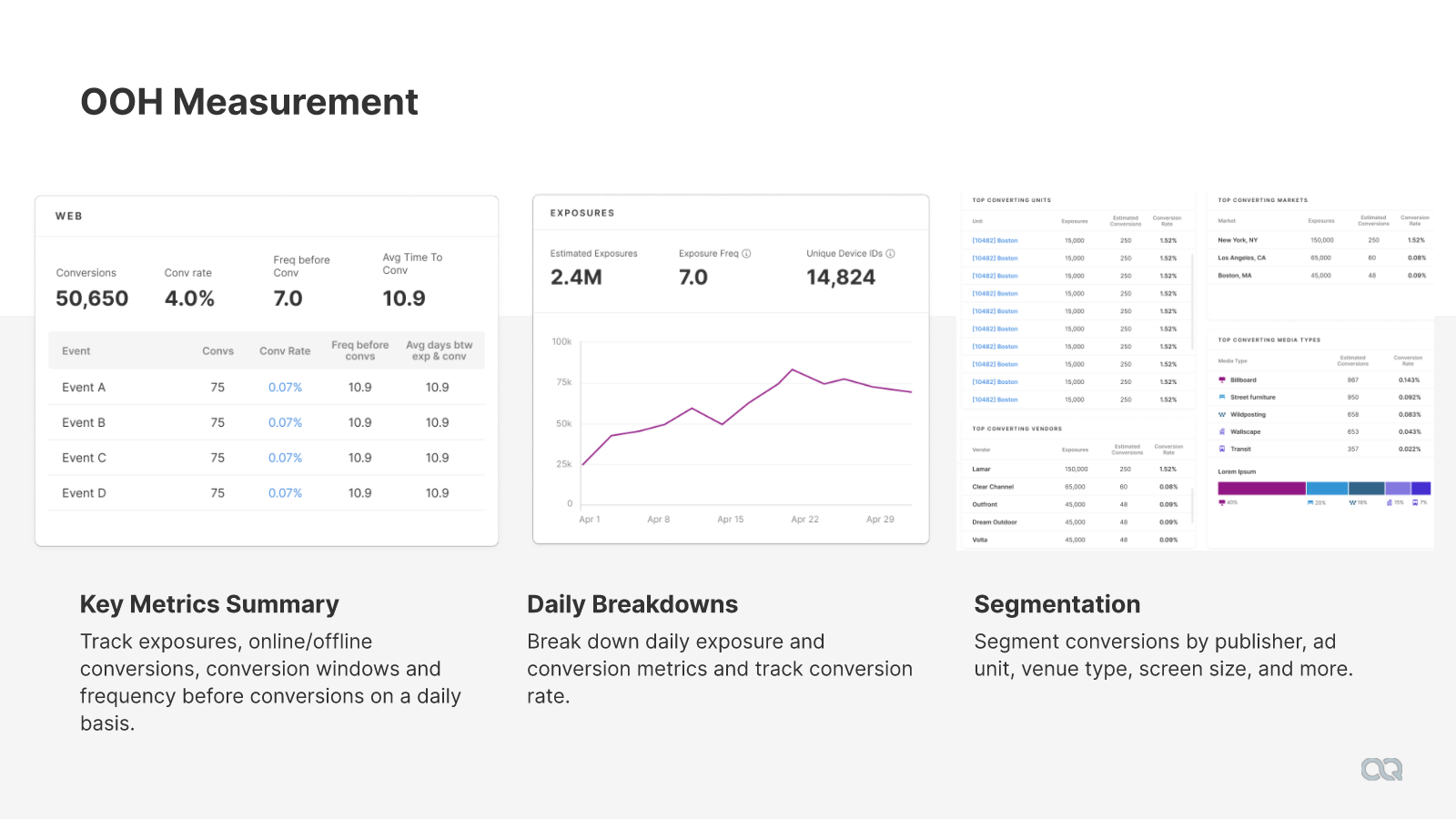
Task: Click the exposures line chart peak near Apr 22
Action: (x=793, y=369)
